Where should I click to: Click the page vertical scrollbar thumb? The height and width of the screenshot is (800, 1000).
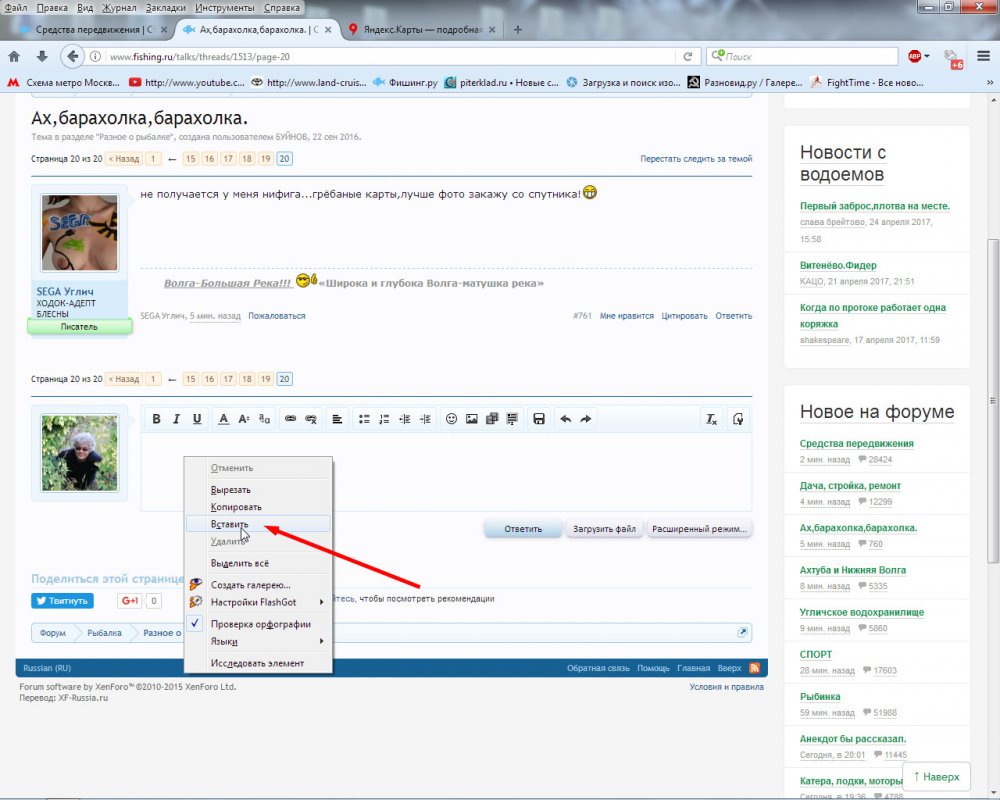992,400
